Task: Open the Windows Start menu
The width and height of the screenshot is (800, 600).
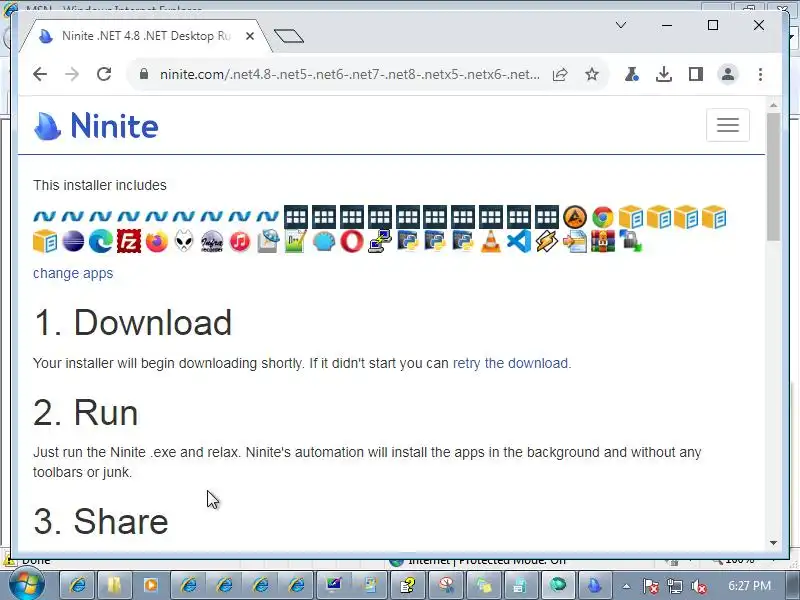Action: click(27, 585)
